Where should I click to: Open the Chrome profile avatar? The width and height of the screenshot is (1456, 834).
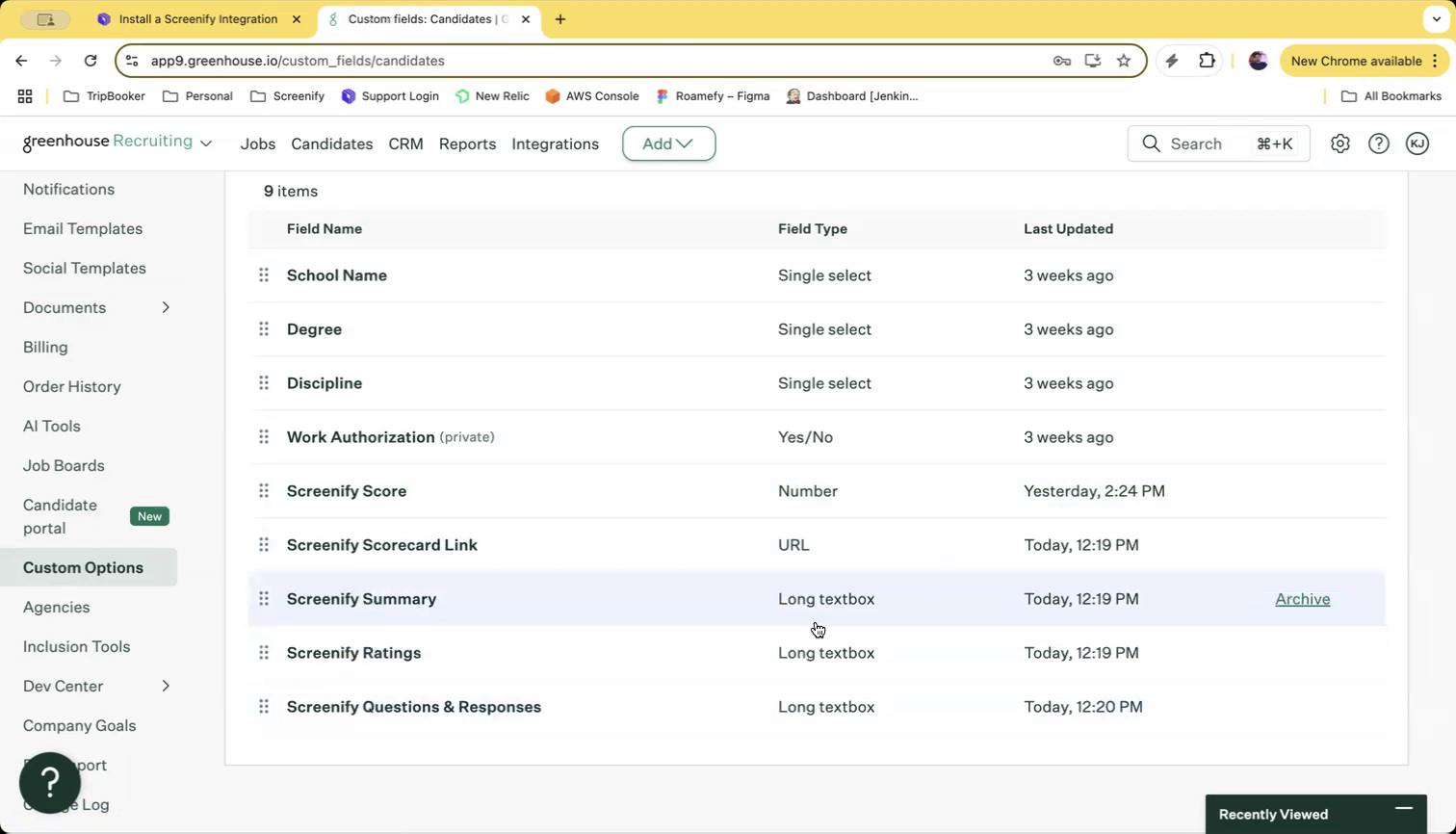(x=1258, y=61)
